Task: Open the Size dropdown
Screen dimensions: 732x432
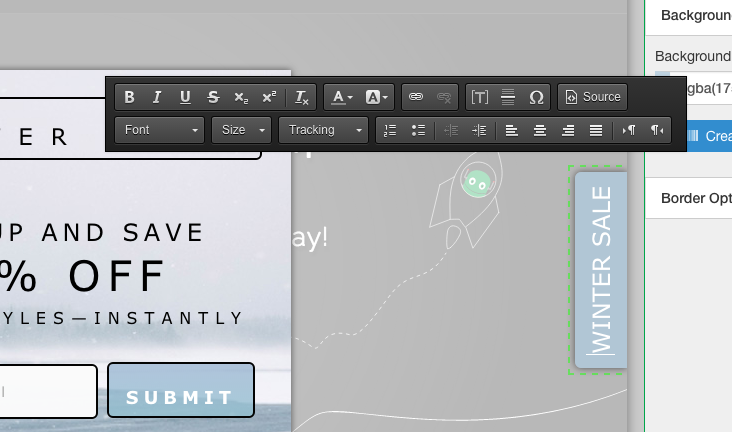Action: click(242, 130)
